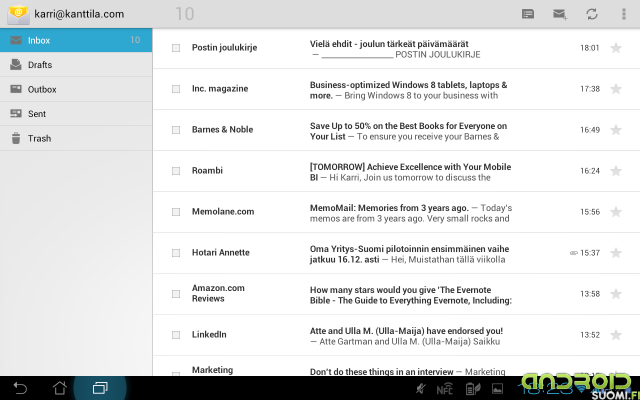Select the Postin joulukirje email checkbox

(x=176, y=48)
